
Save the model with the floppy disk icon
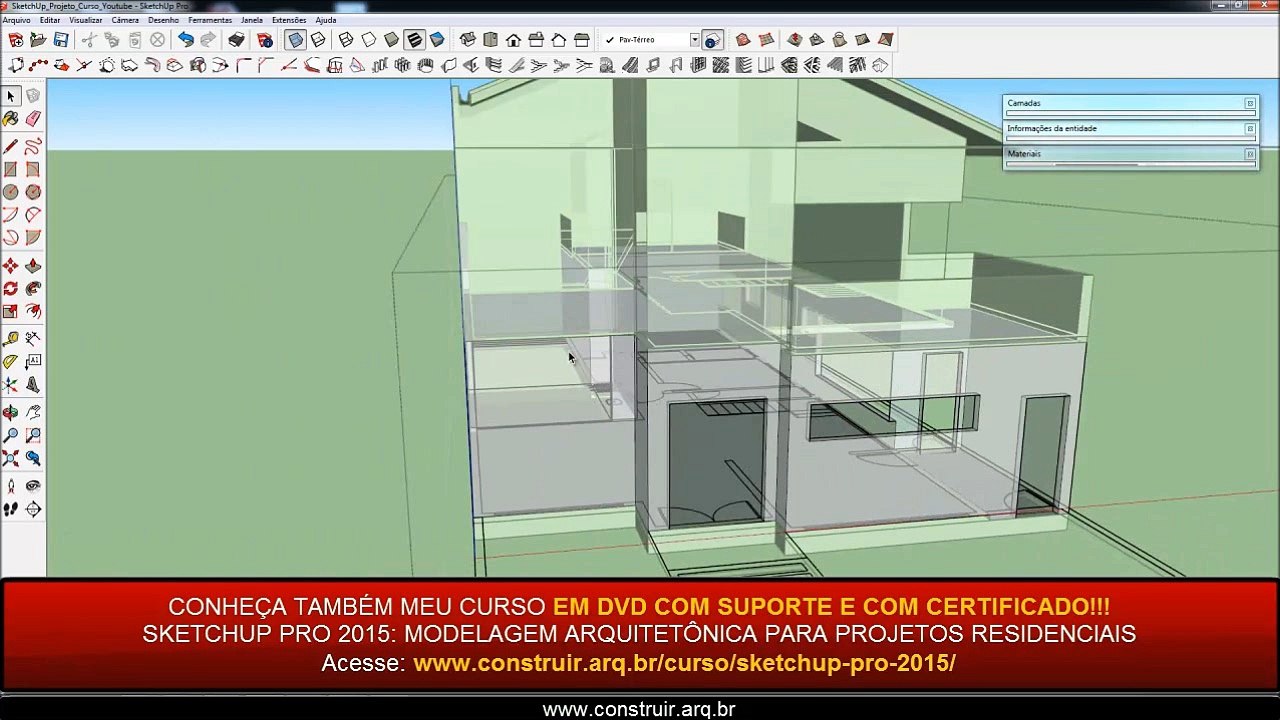coord(61,40)
